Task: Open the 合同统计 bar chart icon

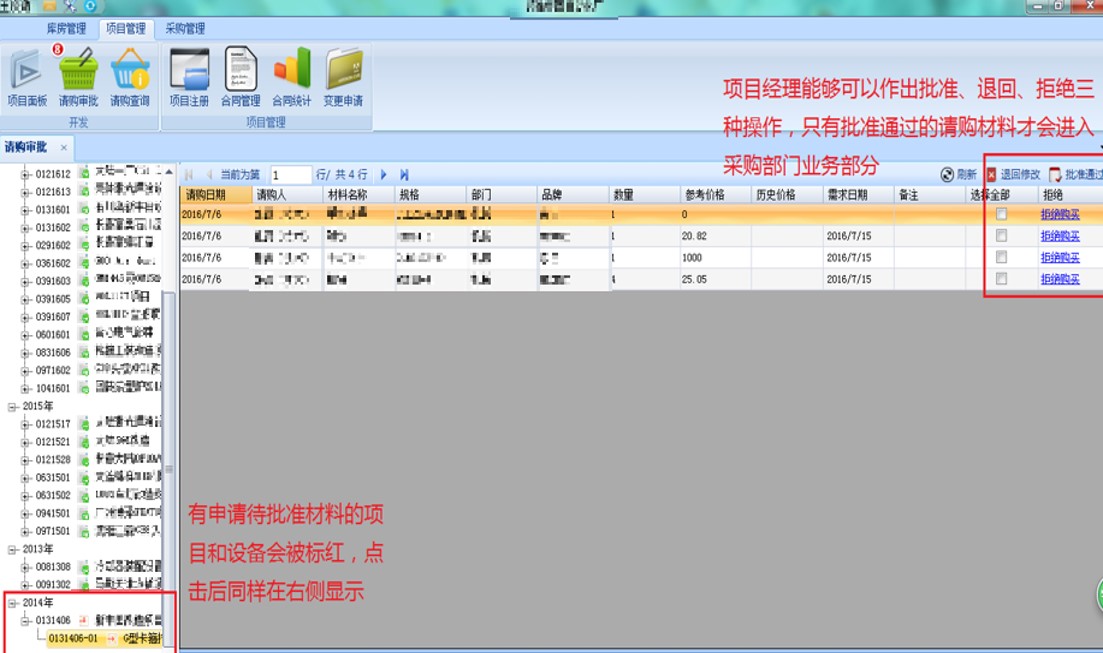Action: (x=292, y=77)
